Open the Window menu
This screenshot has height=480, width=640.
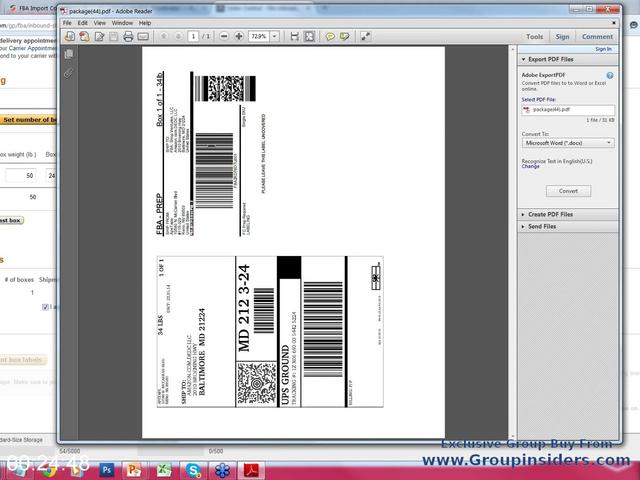(122, 23)
